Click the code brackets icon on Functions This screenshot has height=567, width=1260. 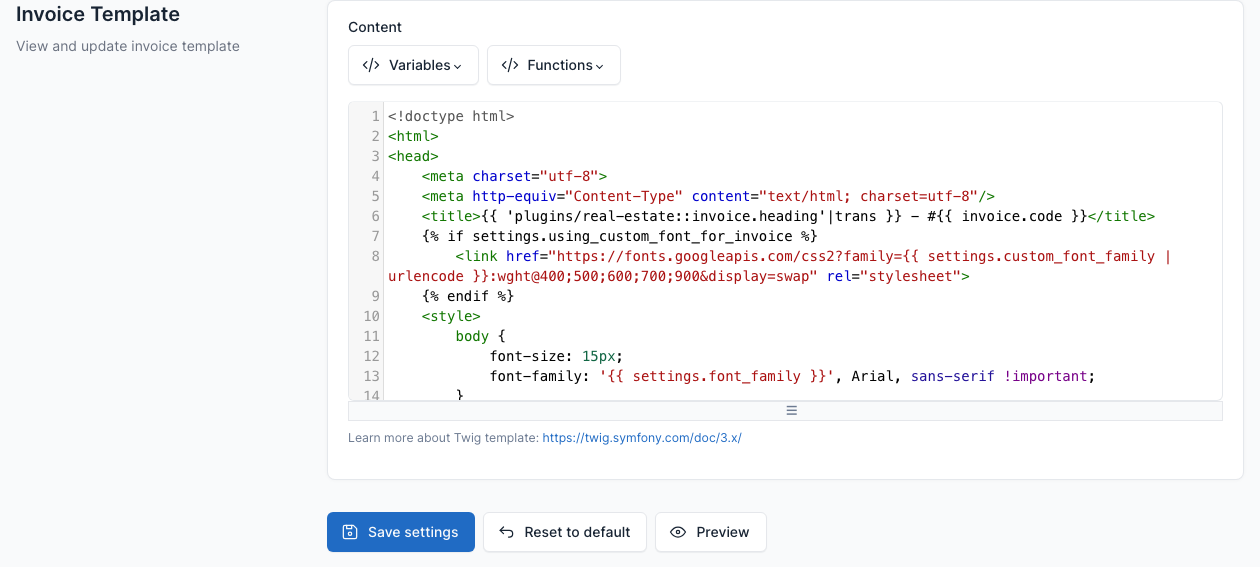510,65
